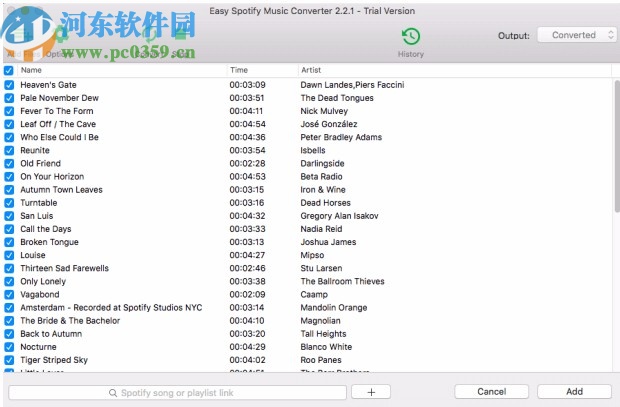Click the time 00:04:32 for San Luis
This screenshot has height=407, width=620.
point(247,216)
